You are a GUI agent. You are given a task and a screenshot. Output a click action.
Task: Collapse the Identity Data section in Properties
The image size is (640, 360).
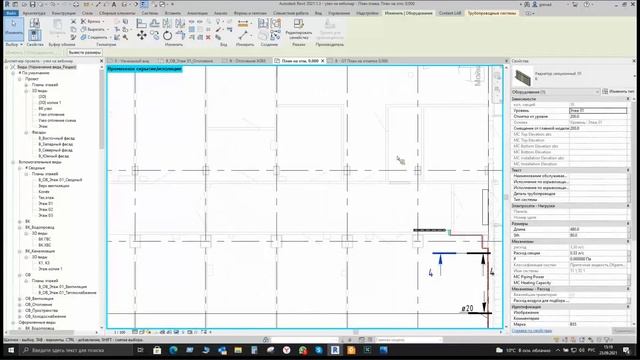(628, 307)
